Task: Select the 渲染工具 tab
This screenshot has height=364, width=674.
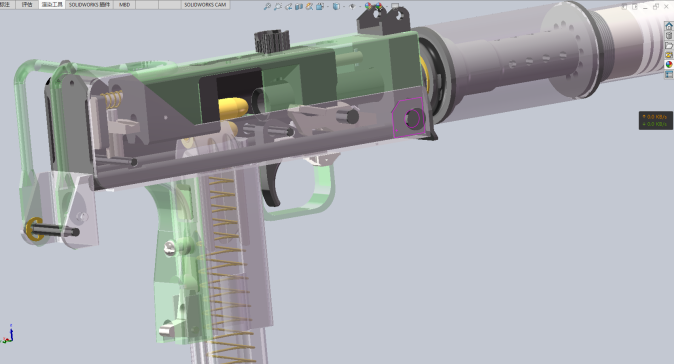Action: pos(52,5)
